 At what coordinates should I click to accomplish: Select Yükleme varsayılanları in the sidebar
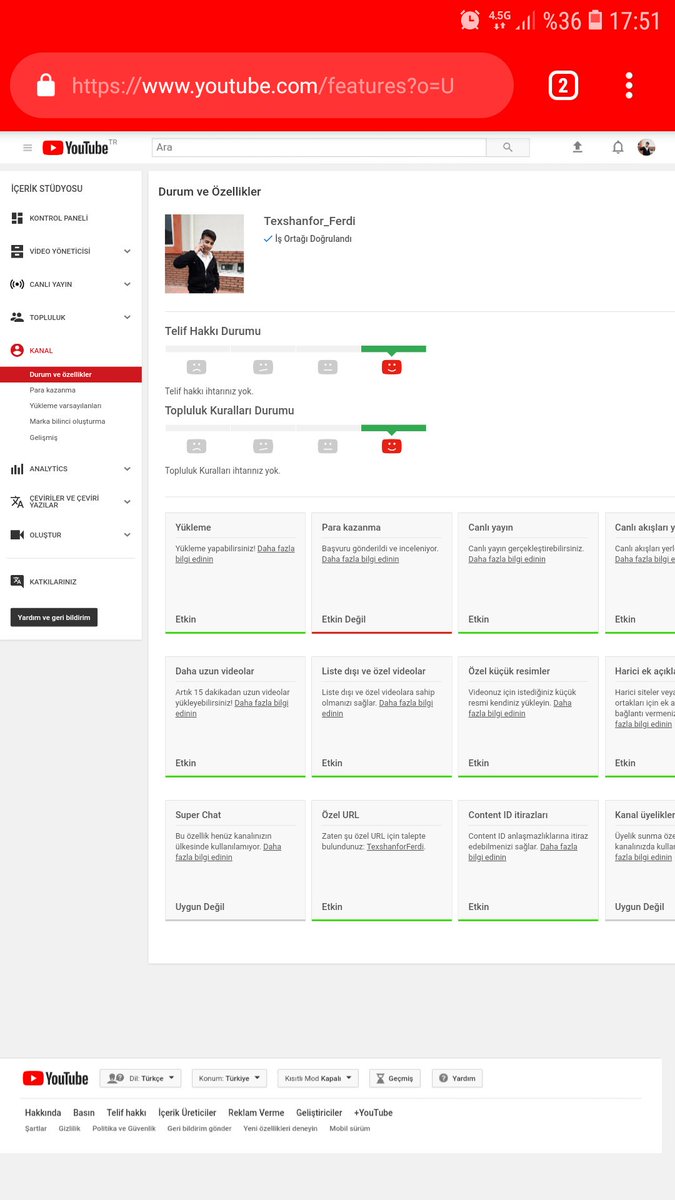tap(65, 406)
